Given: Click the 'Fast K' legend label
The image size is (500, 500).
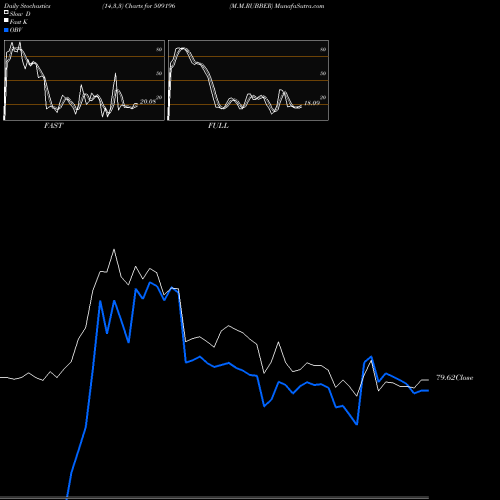Looking at the screenshot, I should click(x=19, y=22).
